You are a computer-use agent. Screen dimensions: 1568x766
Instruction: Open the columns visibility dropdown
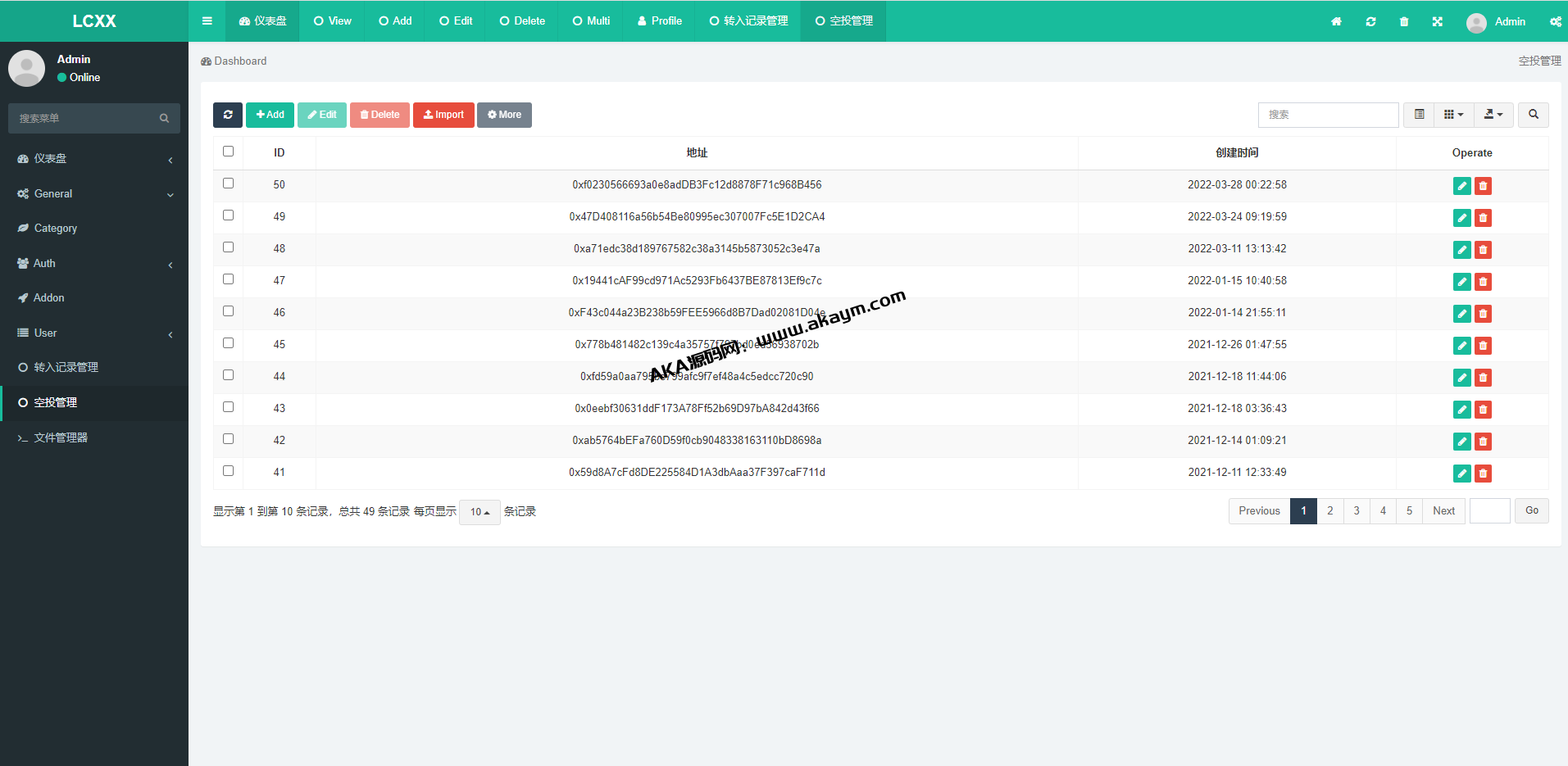[x=1453, y=115]
